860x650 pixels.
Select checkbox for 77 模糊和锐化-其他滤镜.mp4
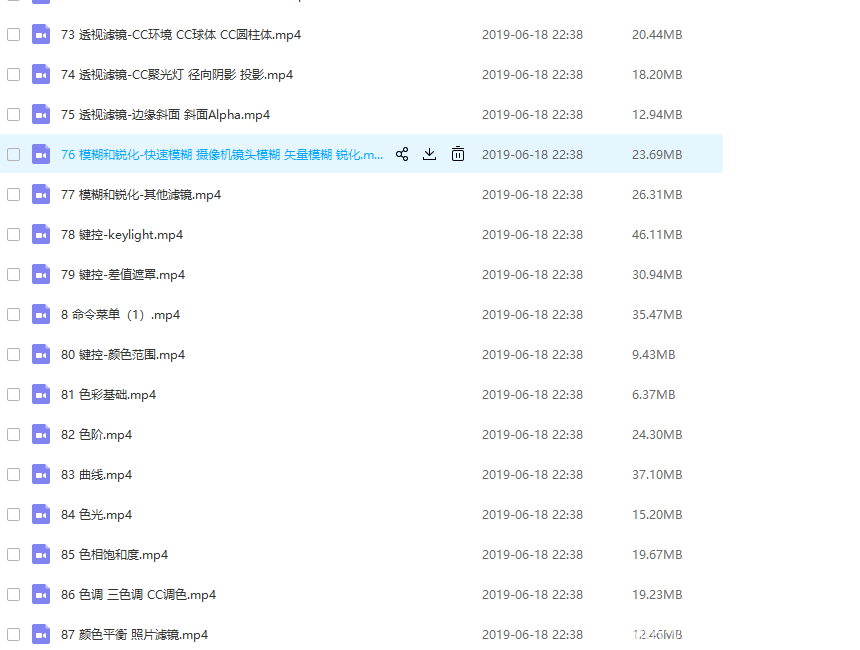(13, 194)
